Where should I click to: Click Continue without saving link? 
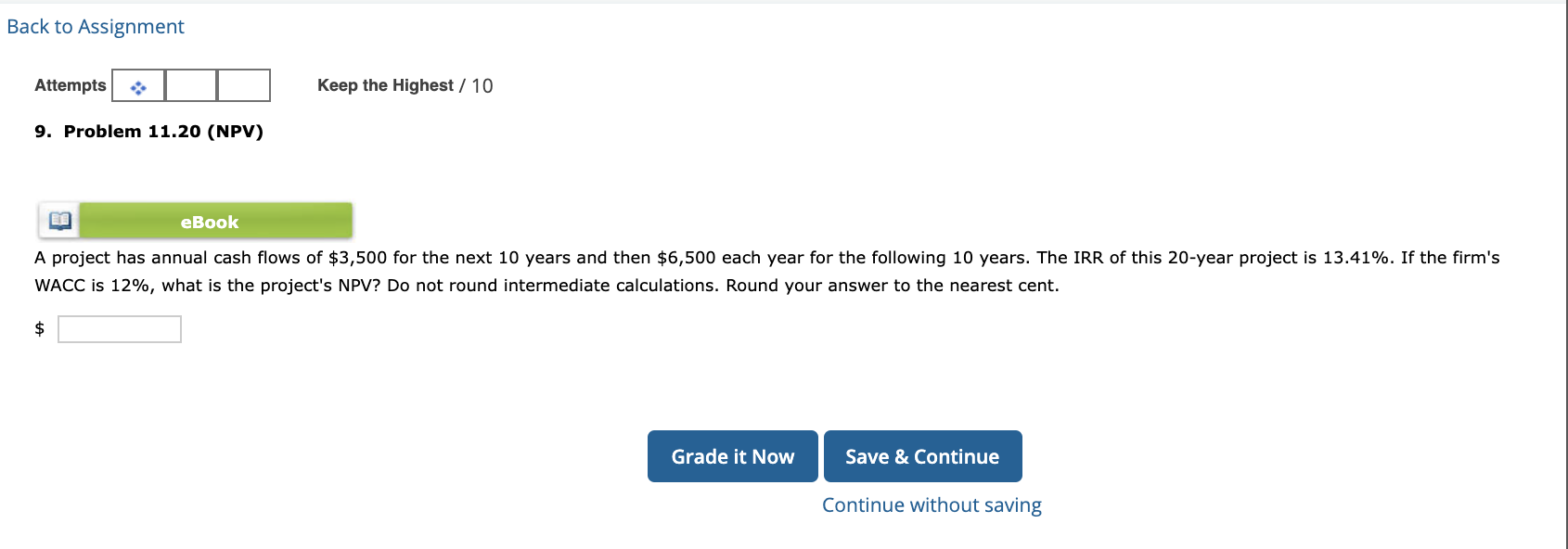tap(931, 504)
